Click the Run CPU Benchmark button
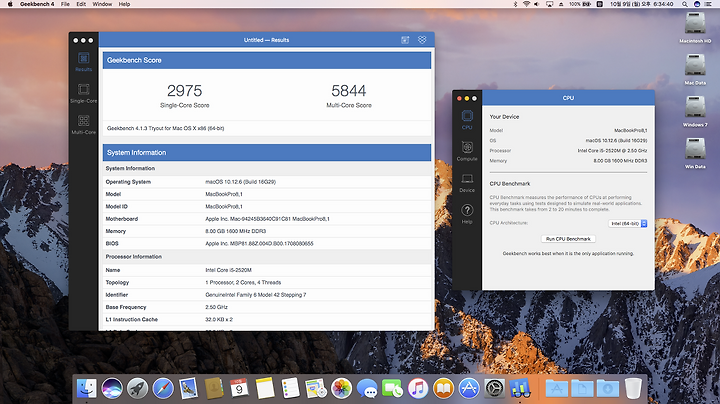The width and height of the screenshot is (720, 404). (x=568, y=239)
